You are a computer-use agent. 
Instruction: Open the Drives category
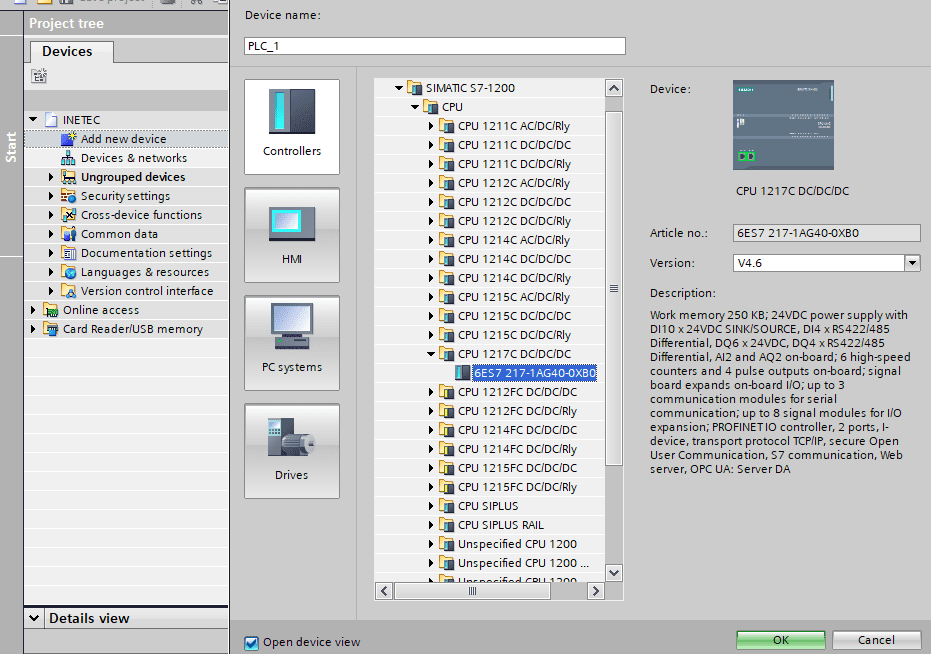point(292,451)
